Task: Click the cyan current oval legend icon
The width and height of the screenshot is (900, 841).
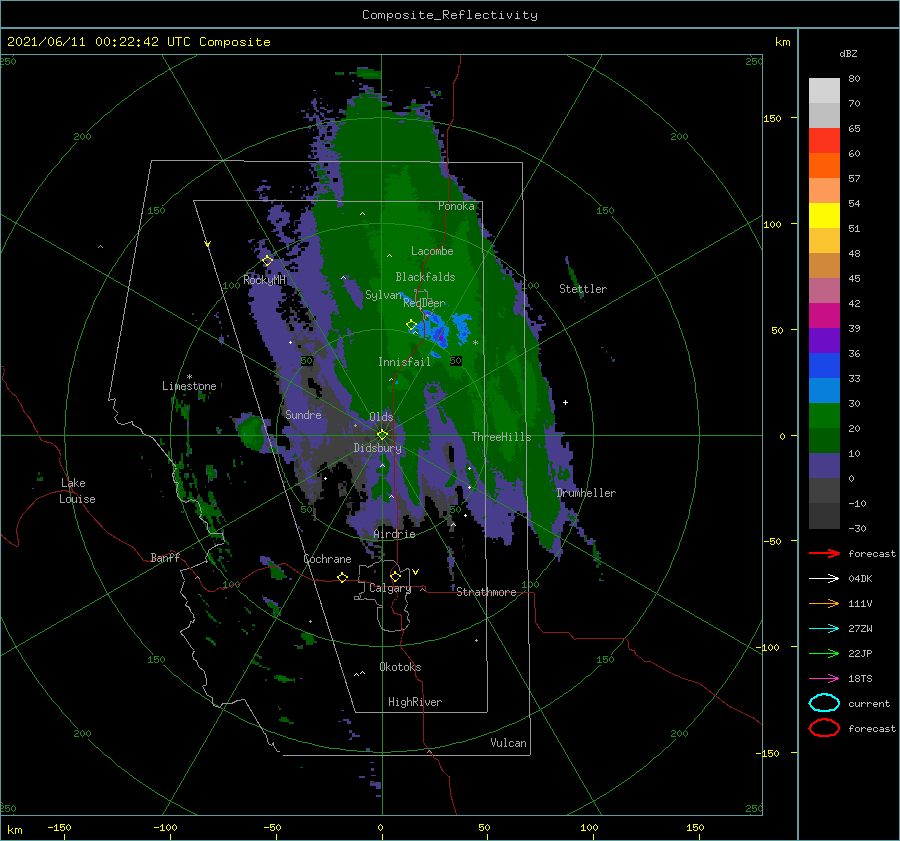Action: [x=824, y=703]
